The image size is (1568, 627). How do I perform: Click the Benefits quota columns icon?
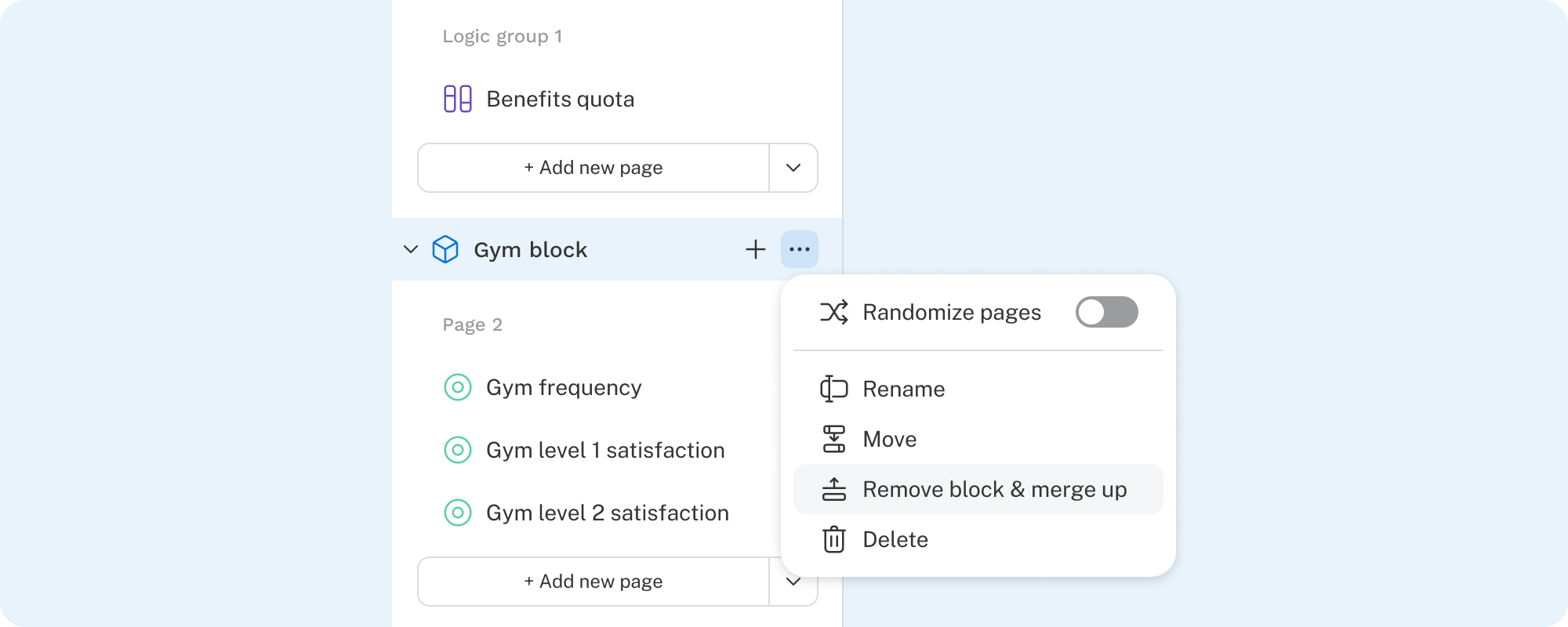click(x=458, y=100)
